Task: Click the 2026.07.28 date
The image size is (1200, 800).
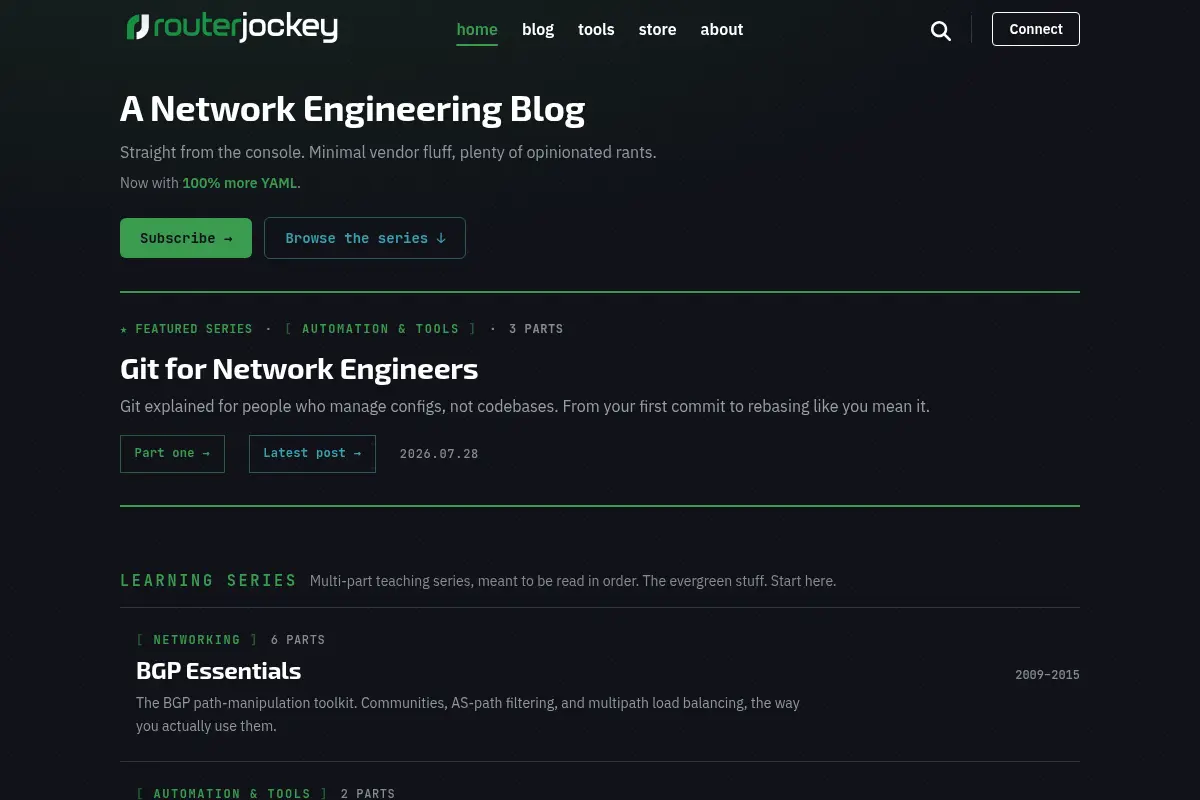Action: [x=439, y=454]
